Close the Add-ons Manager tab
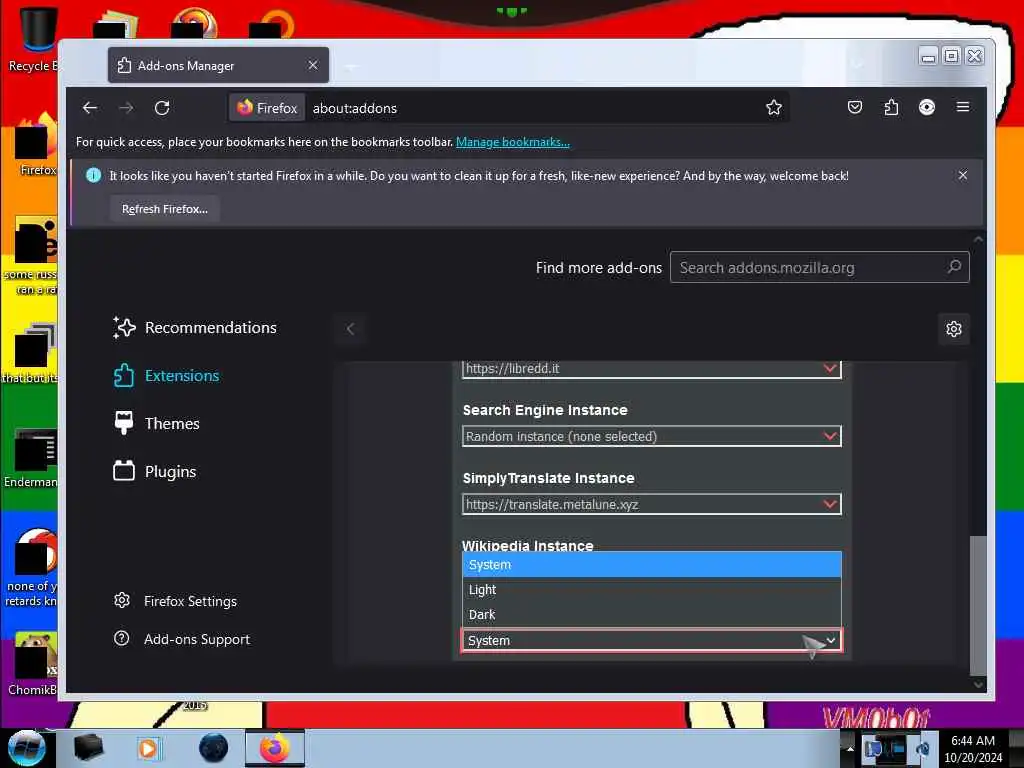Screen dimensions: 1024x768 (313, 65)
